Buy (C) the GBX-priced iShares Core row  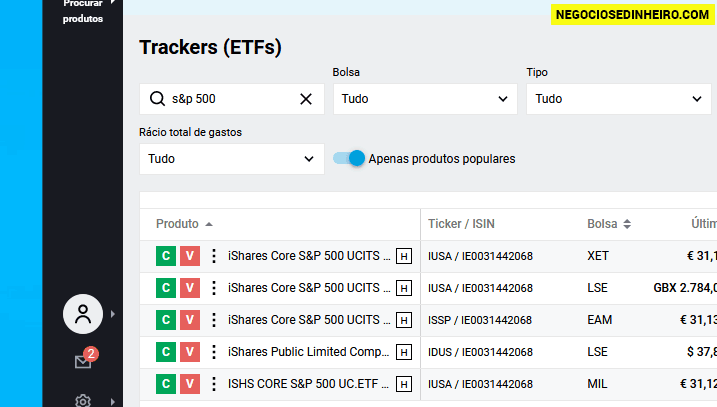click(166, 288)
